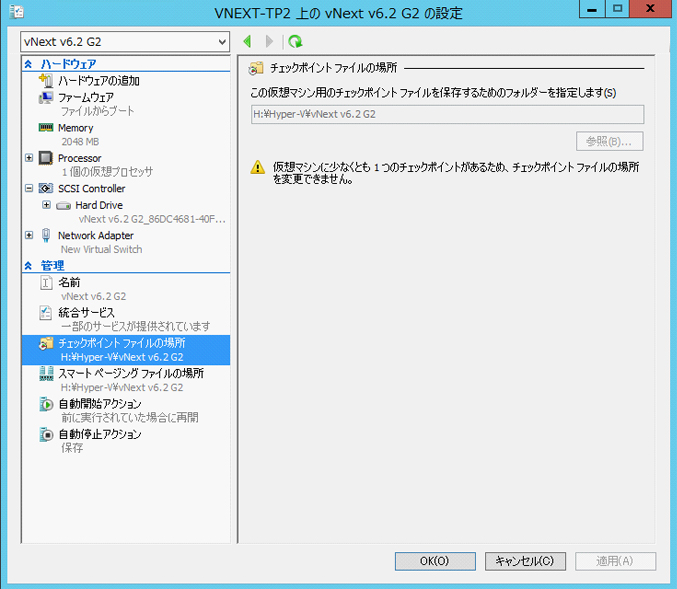This screenshot has width=677, height=589.
Task: Select the ファームウェア icon
Action: point(46,98)
